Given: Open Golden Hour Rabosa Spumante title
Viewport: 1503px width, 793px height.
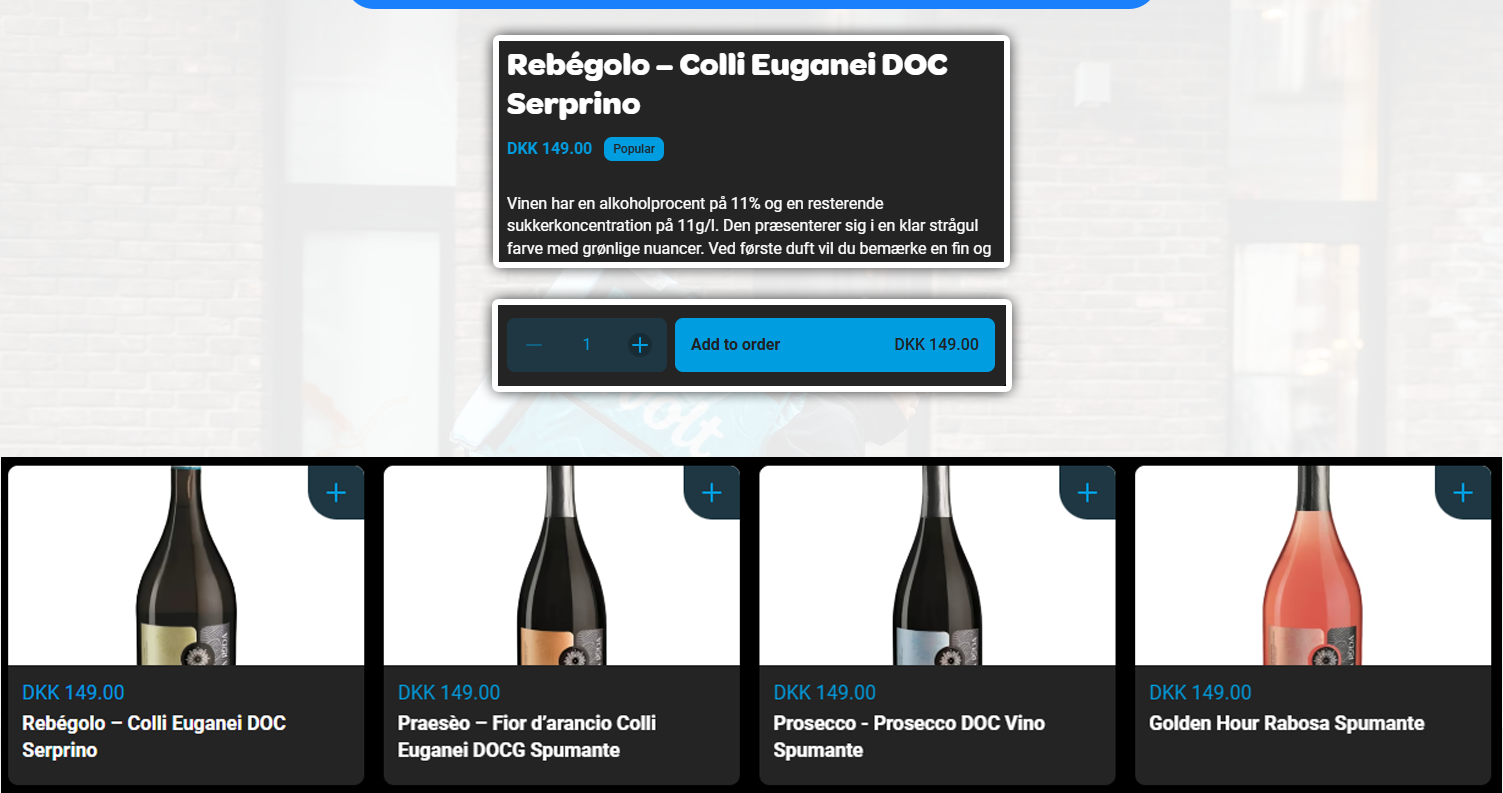Looking at the screenshot, I should [x=1287, y=723].
